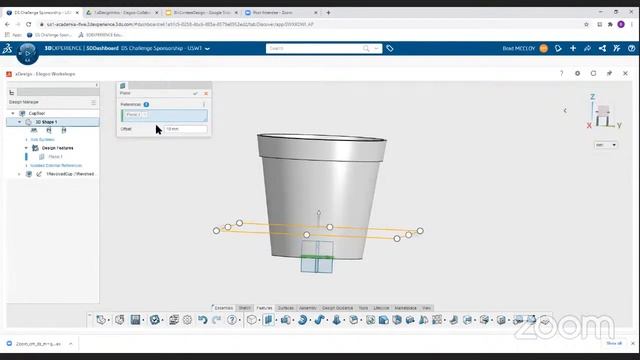Click the view orientation triad with Z axis
Viewport: 640px width, 360px height.
[603, 112]
